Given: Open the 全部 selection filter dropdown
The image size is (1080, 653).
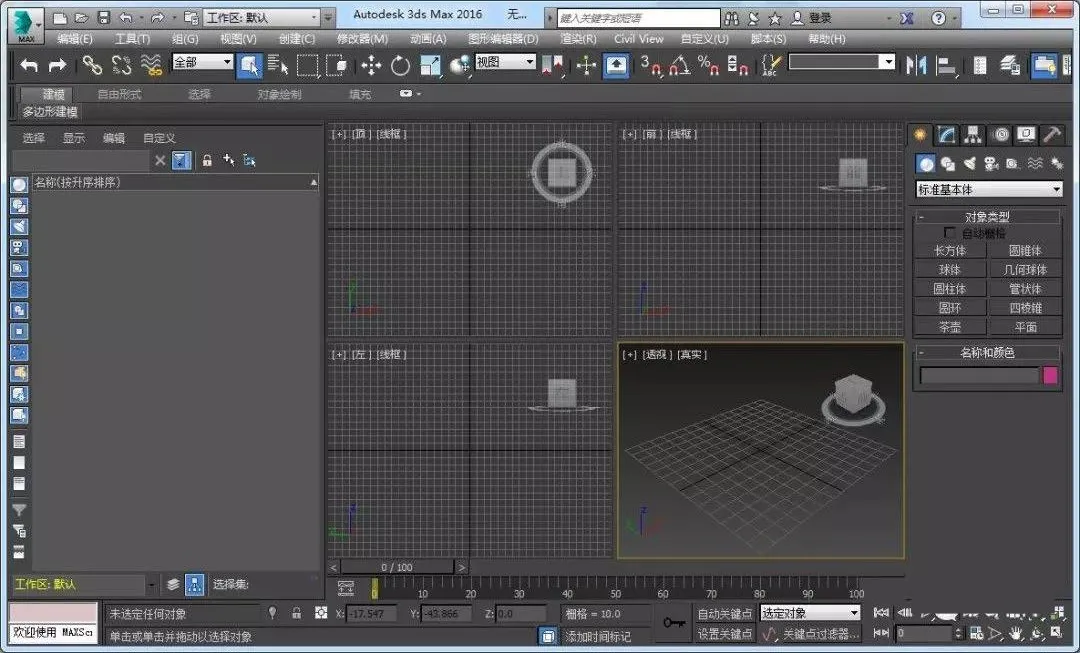Looking at the screenshot, I should coord(202,63).
